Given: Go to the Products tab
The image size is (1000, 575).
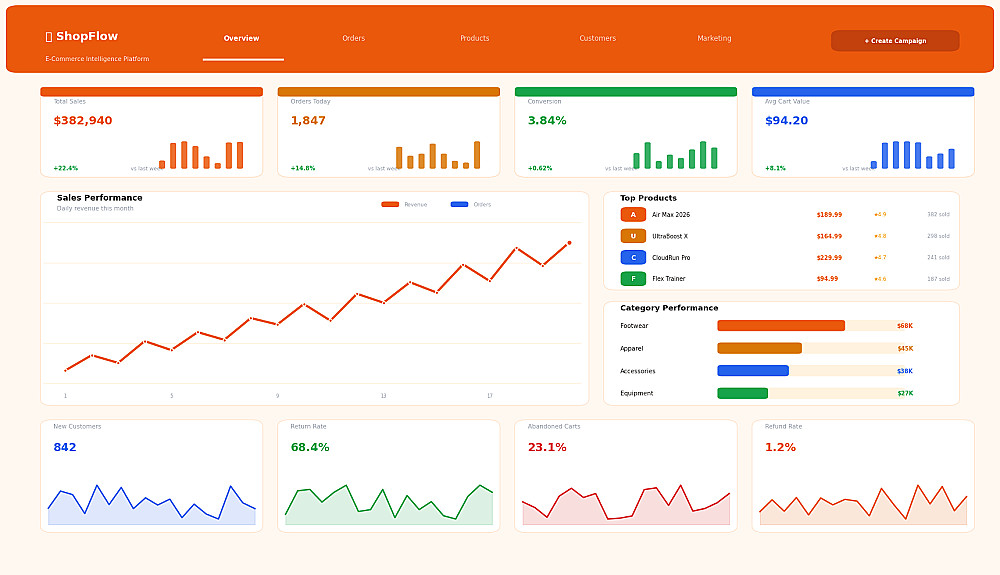Looking at the screenshot, I should (x=474, y=38).
